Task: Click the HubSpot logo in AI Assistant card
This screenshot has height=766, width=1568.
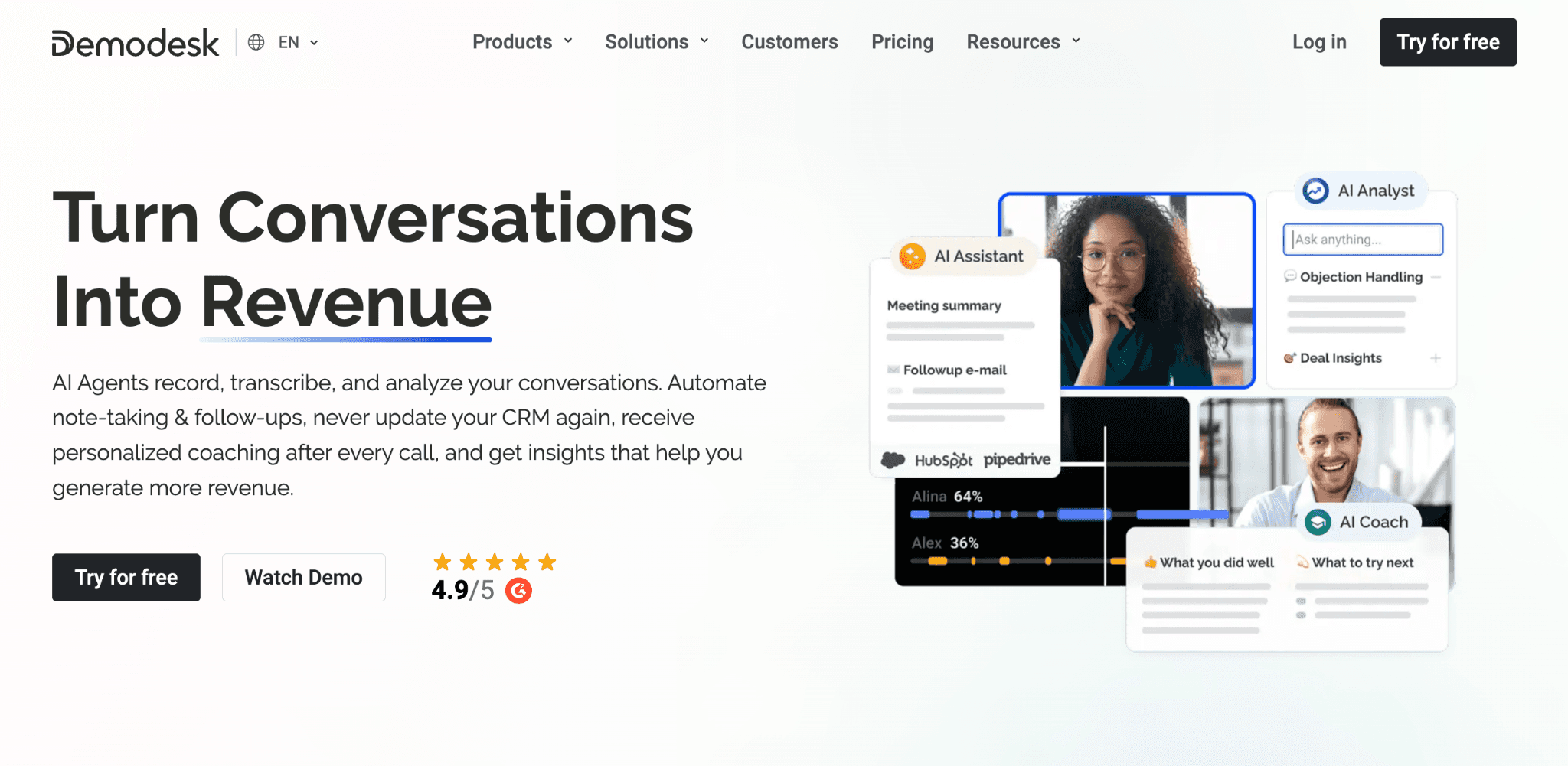Action: [x=926, y=460]
